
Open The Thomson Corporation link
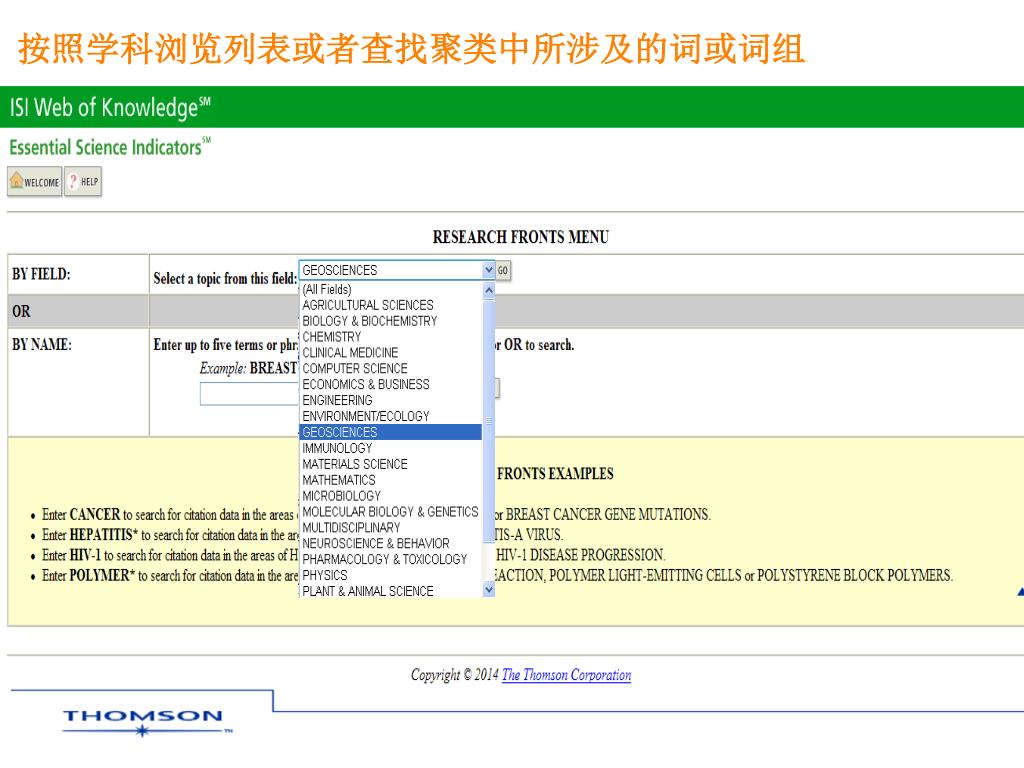tap(566, 675)
